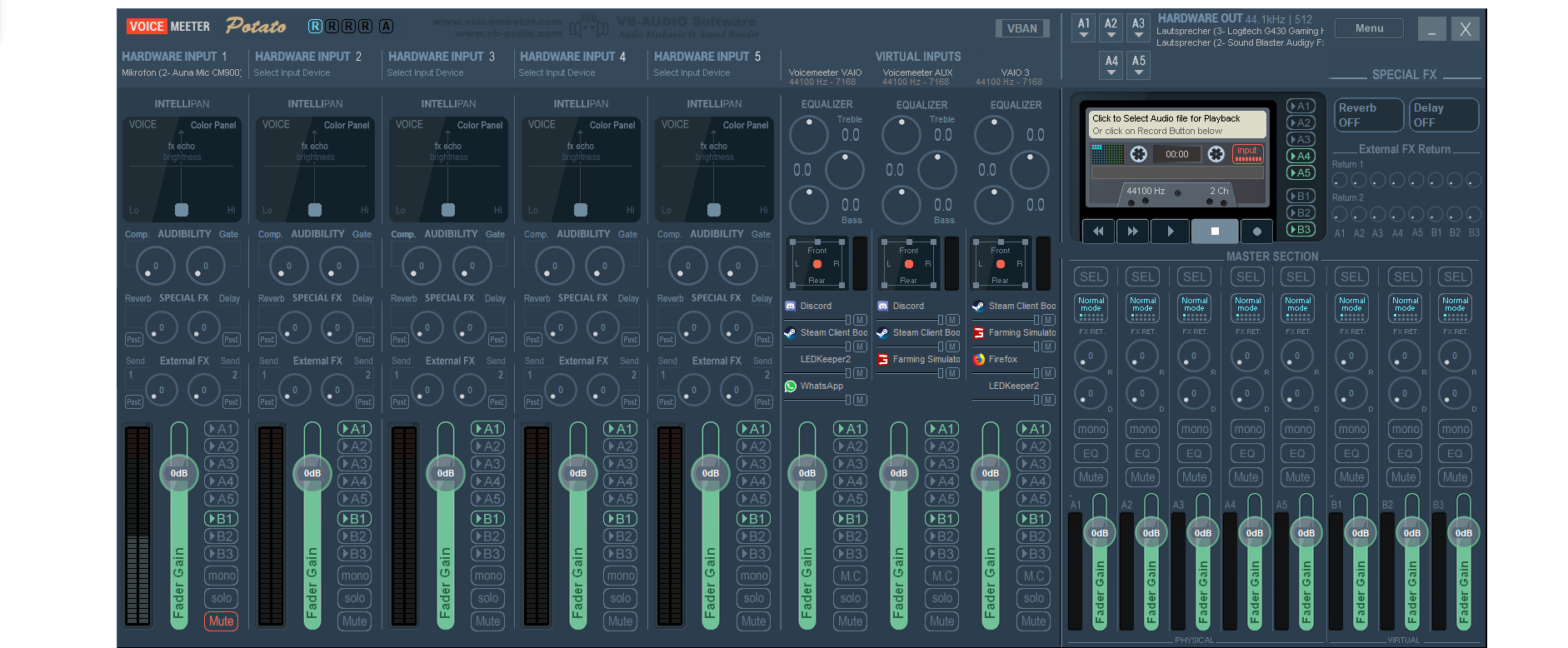Click the Comp. knob on Hardware Input 1
Screen dimensions: 1568x648
[155, 266]
